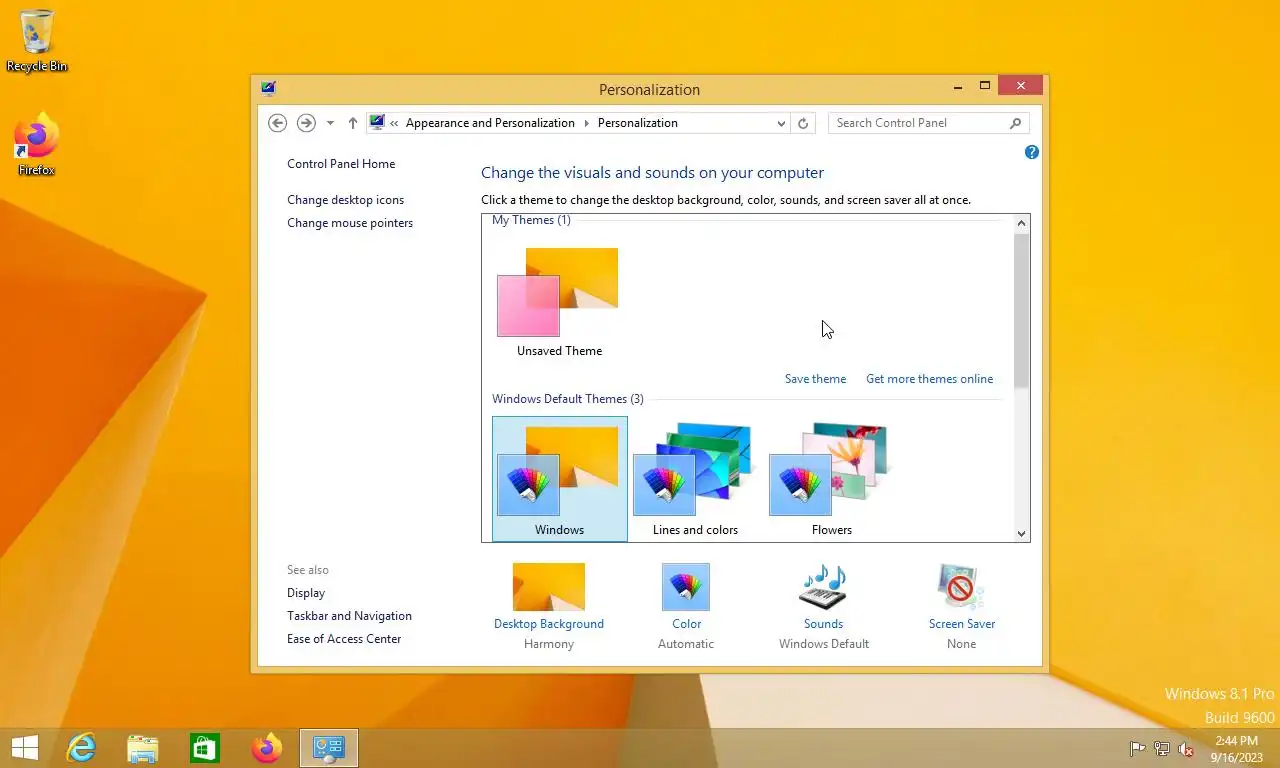Click the theme list scrollbar thumb
1280x768 pixels.
click(1021, 311)
